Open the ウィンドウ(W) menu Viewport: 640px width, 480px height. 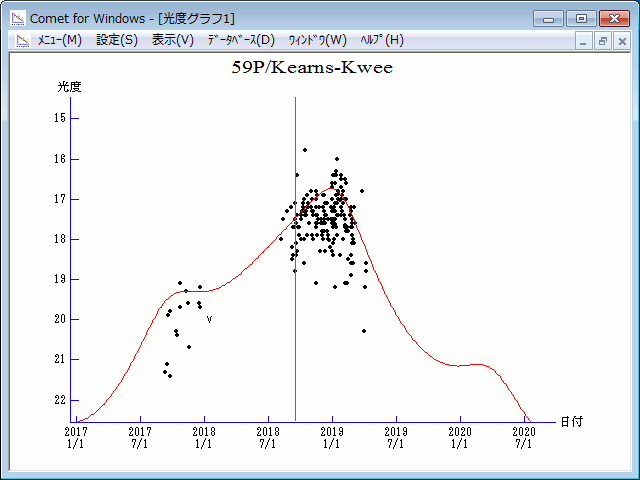[x=318, y=40]
